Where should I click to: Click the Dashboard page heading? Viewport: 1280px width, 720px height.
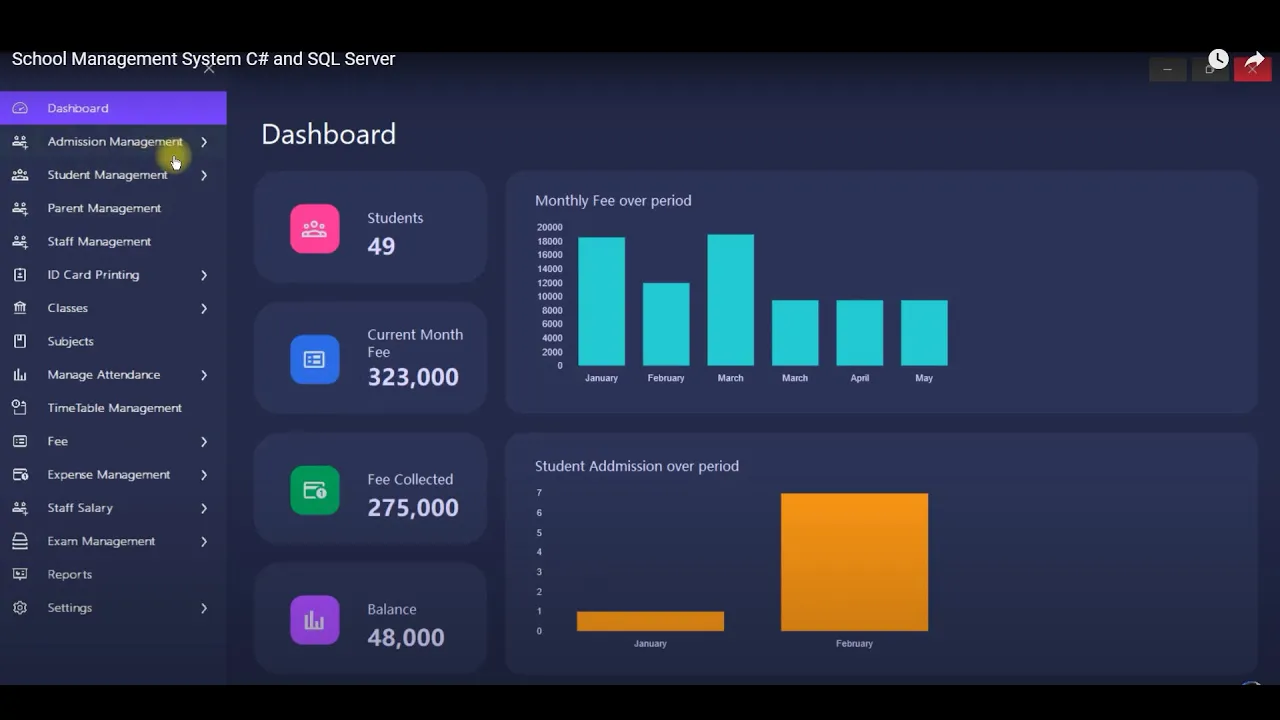click(329, 134)
